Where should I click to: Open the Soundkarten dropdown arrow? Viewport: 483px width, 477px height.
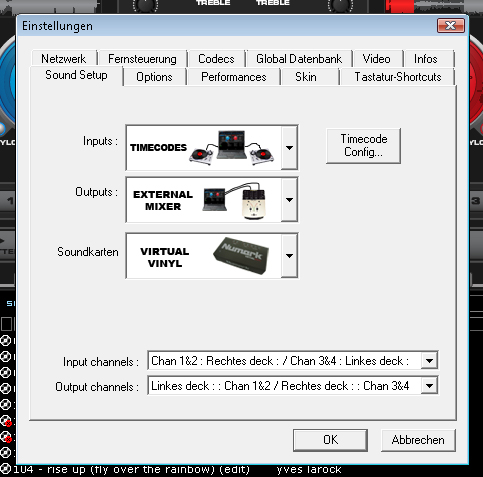[x=289, y=256]
